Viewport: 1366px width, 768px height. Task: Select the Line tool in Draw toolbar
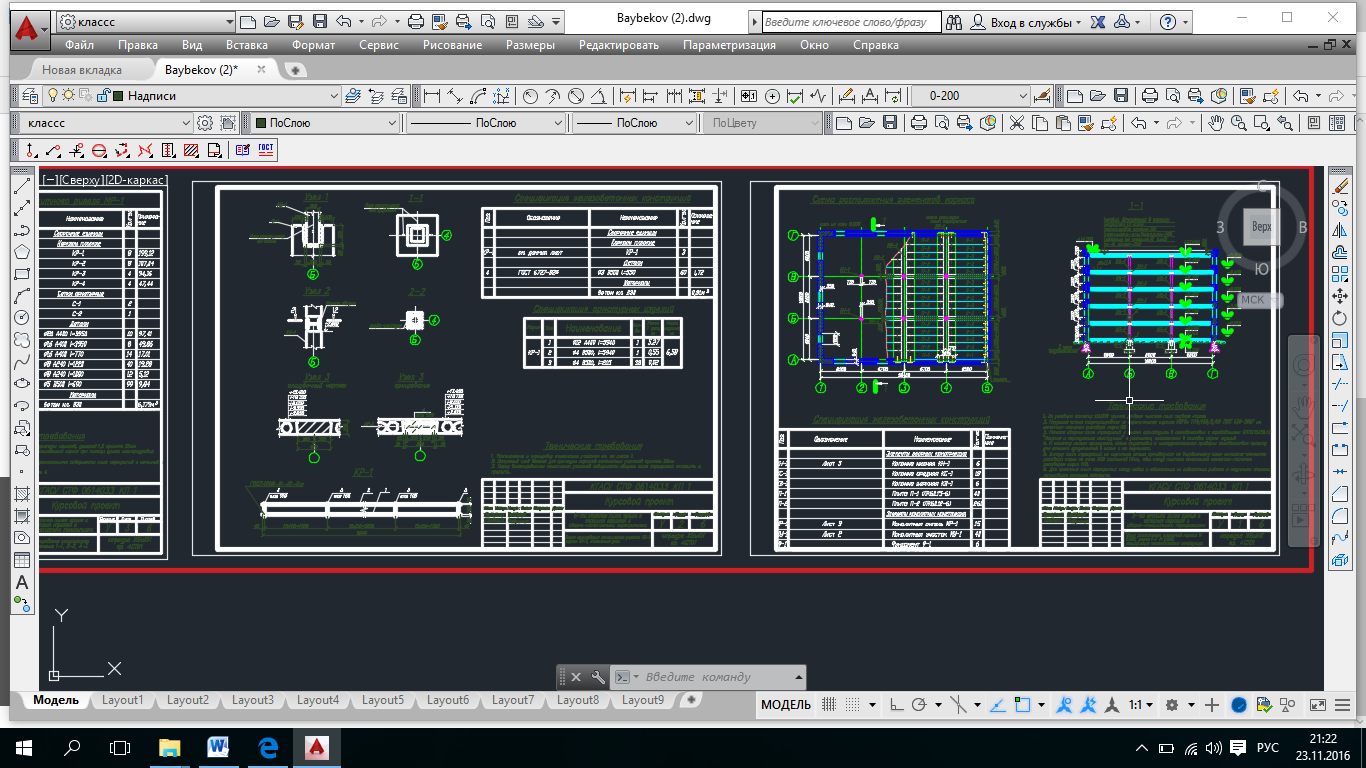click(x=21, y=187)
